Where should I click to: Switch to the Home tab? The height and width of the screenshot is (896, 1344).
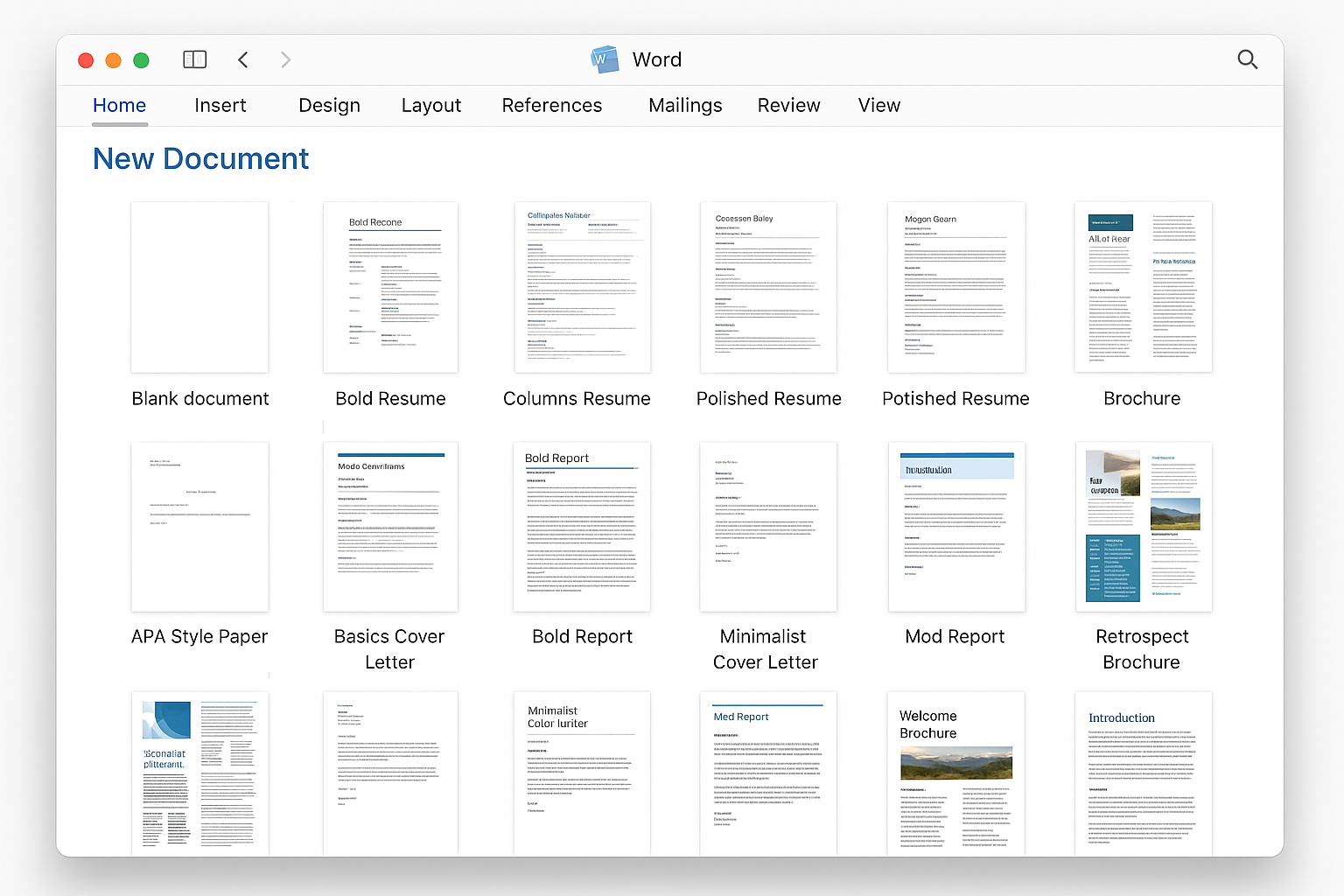pyautogui.click(x=120, y=105)
